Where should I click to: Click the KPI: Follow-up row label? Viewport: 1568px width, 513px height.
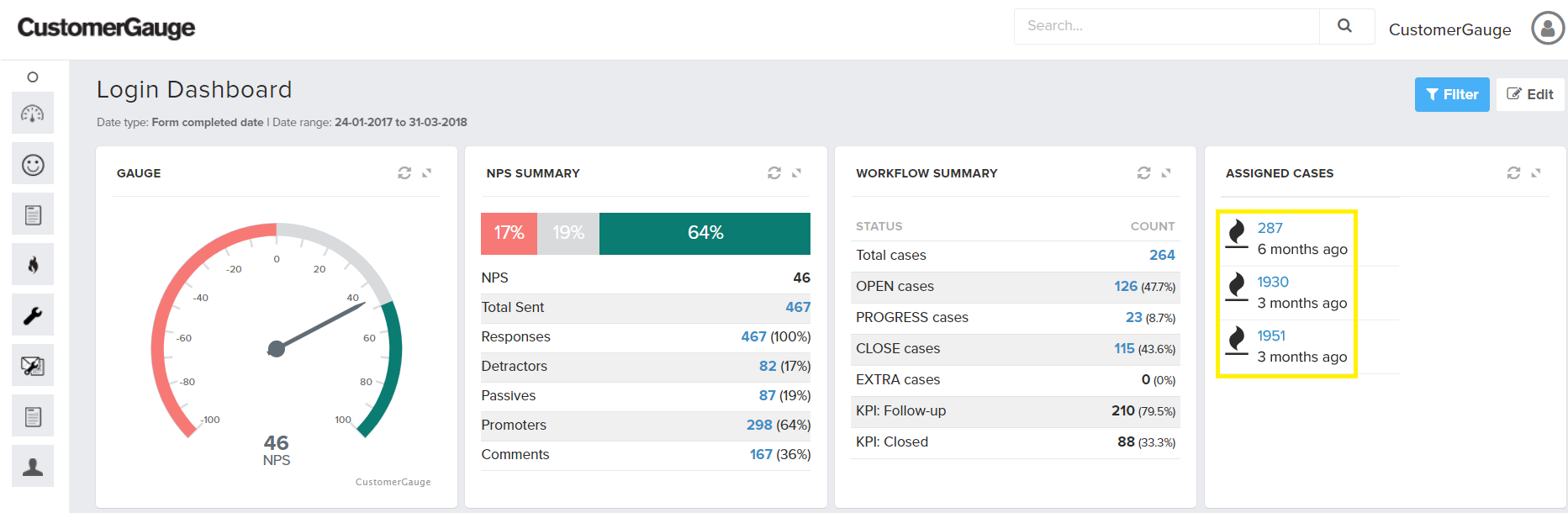[x=900, y=410]
